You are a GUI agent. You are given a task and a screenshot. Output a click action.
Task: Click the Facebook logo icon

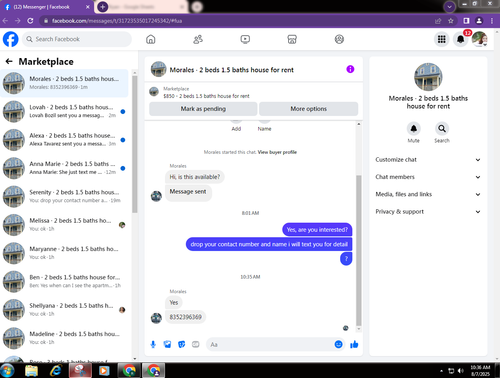point(11,39)
